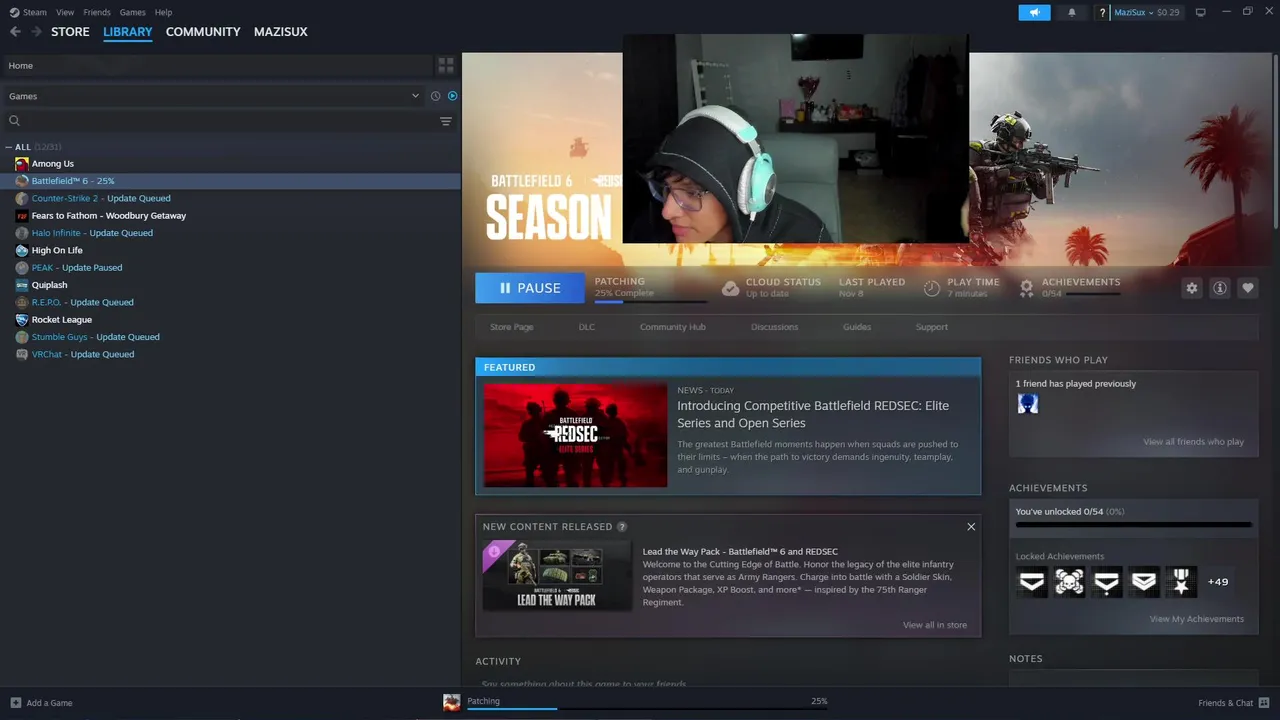Click Home in the library sidebar

coord(216,65)
